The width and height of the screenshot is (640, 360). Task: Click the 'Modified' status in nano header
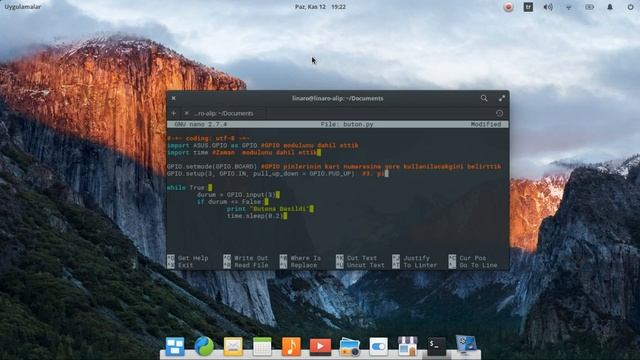click(x=486, y=124)
